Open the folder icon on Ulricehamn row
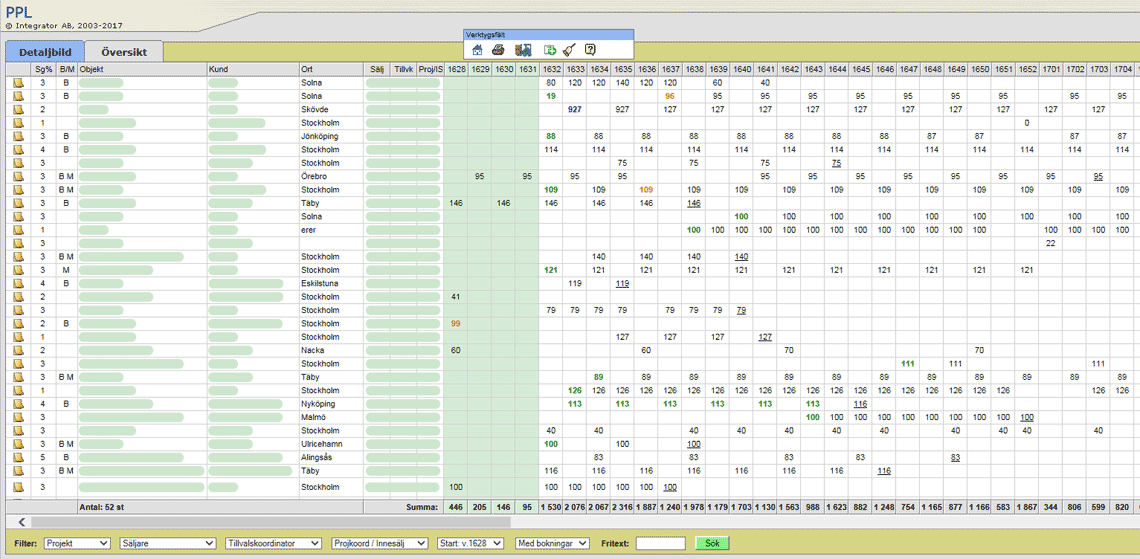This screenshot has width=1140, height=559. [18, 444]
